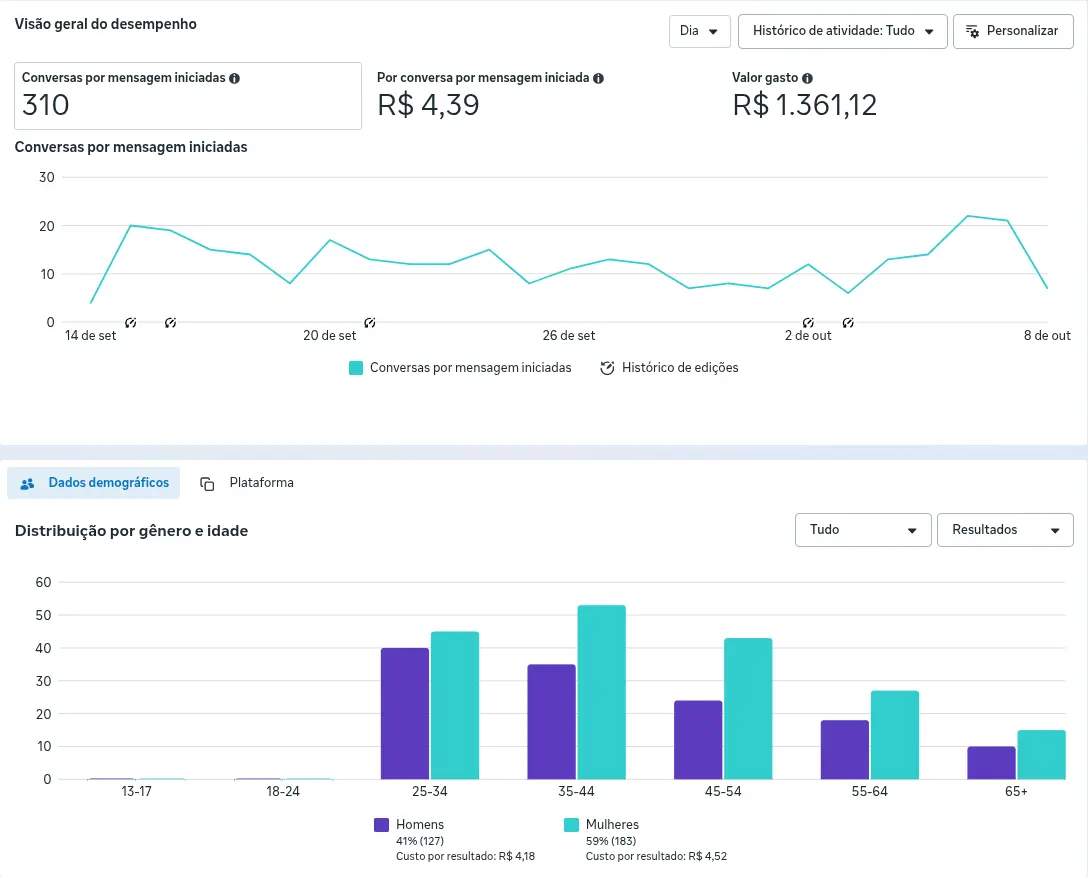Click the Homens bar for age 35-44
Image resolution: width=1088 pixels, height=877 pixels.
552,722
